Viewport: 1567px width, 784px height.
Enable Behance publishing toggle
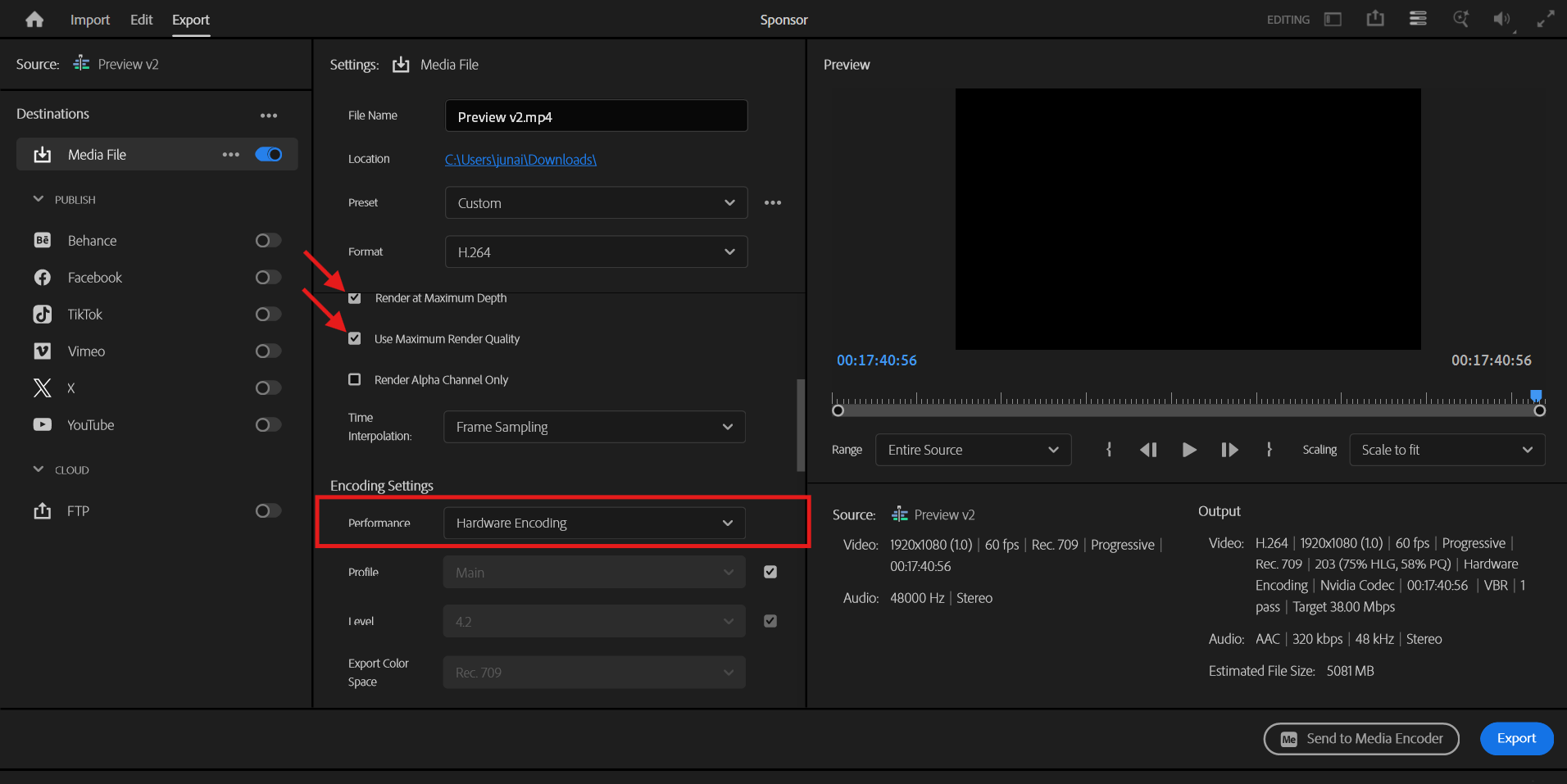click(x=268, y=240)
